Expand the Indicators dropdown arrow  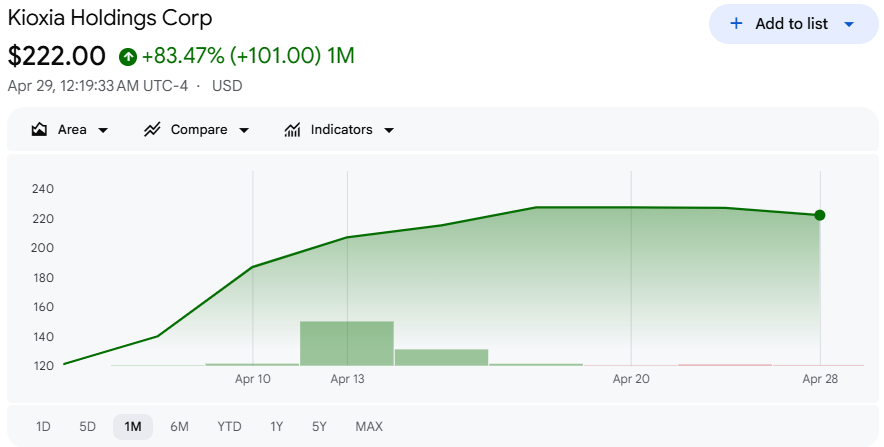pos(389,131)
